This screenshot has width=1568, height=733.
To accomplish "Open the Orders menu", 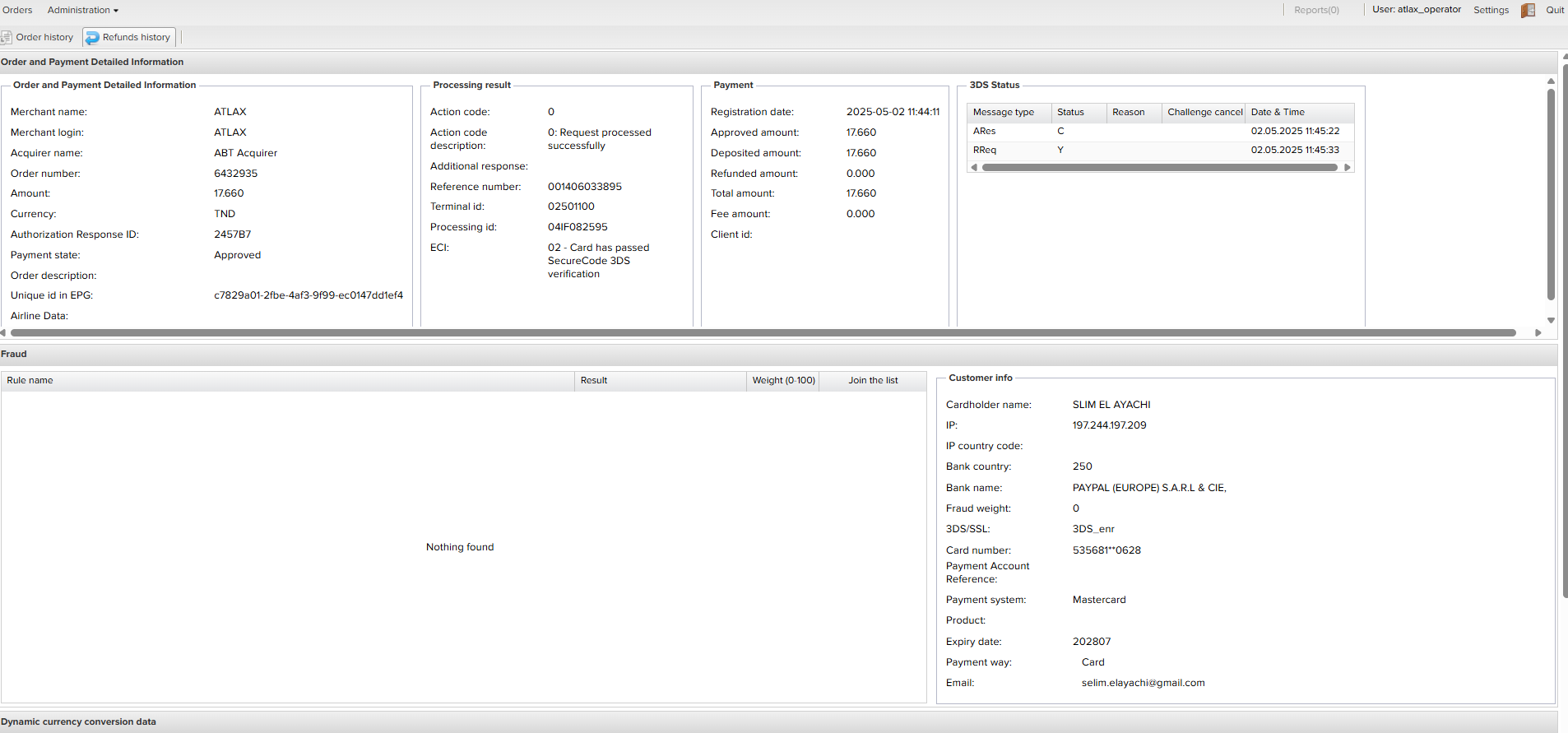I will point(17,10).
